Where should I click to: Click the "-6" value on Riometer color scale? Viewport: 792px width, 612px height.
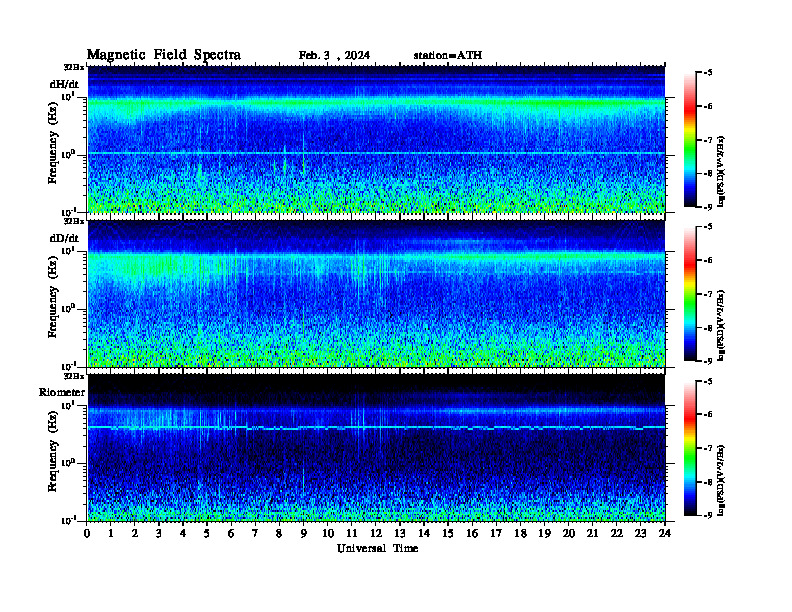707,415
